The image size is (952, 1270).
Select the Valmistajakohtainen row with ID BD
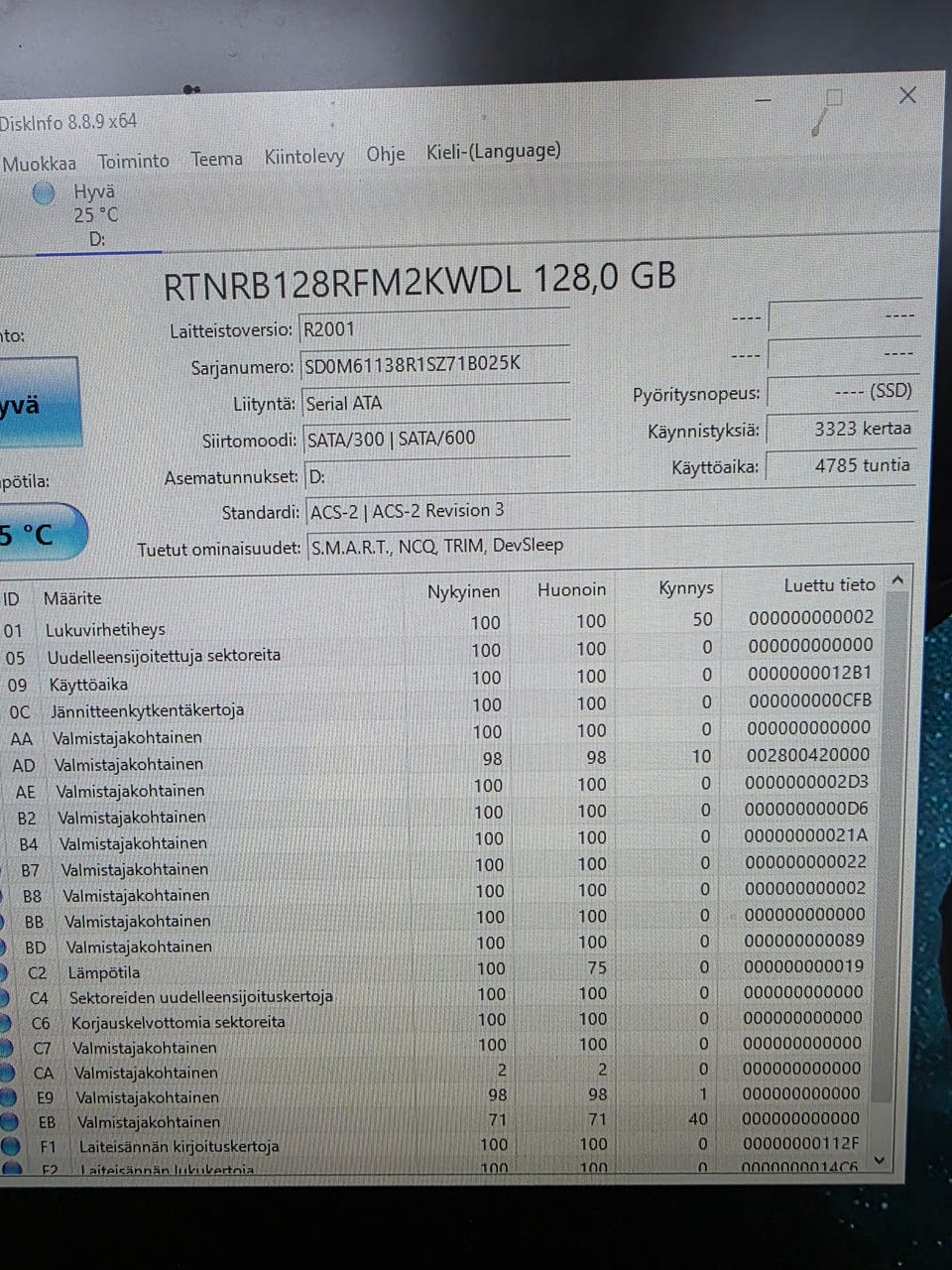pyautogui.click(x=436, y=944)
